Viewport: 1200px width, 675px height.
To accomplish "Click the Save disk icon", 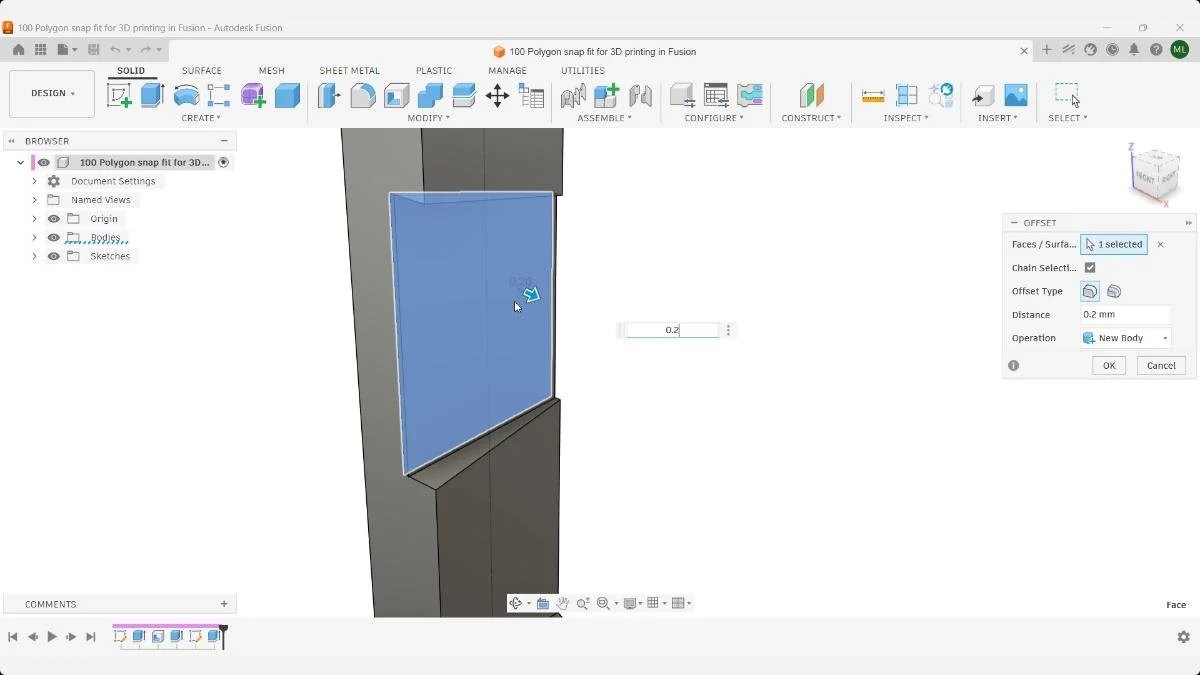I will (94, 49).
